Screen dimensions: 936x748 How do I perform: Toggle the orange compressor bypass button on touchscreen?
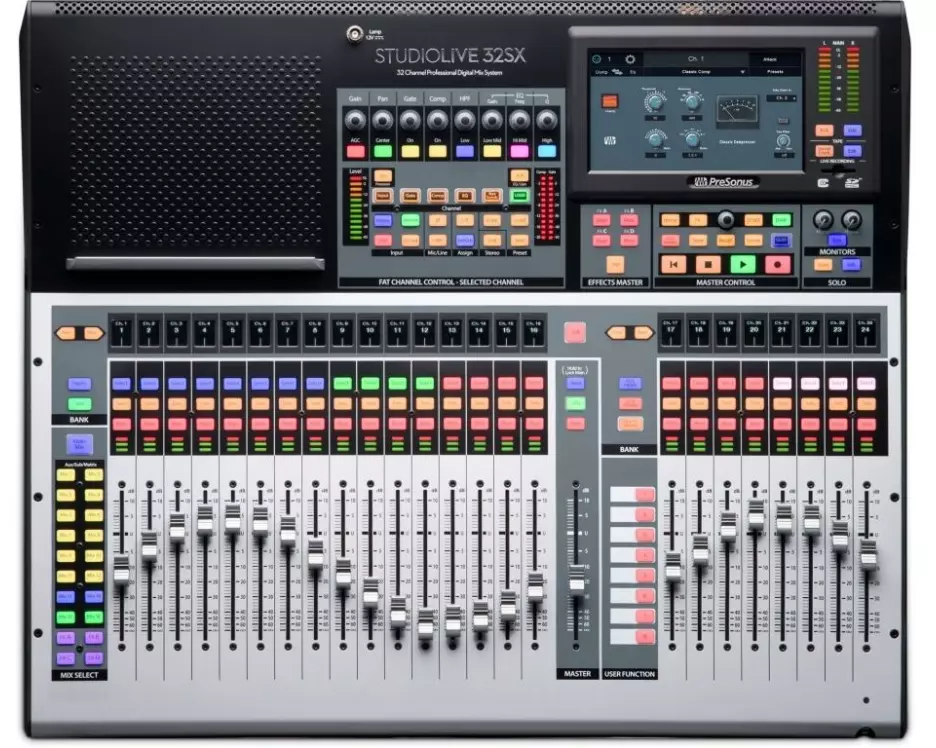coord(609,100)
